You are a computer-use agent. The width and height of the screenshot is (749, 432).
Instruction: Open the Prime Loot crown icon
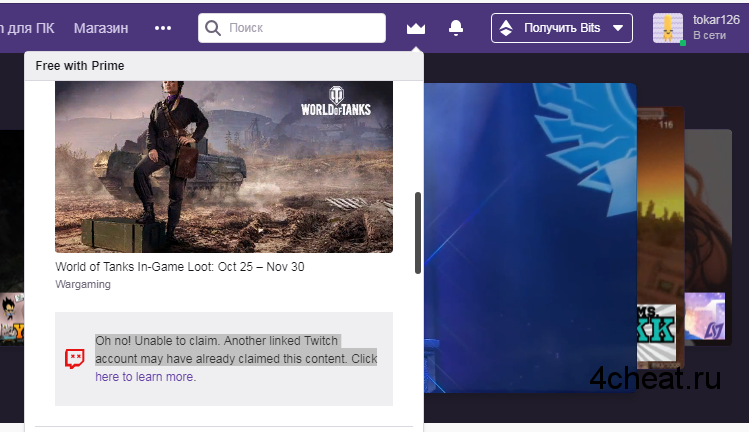coord(416,28)
